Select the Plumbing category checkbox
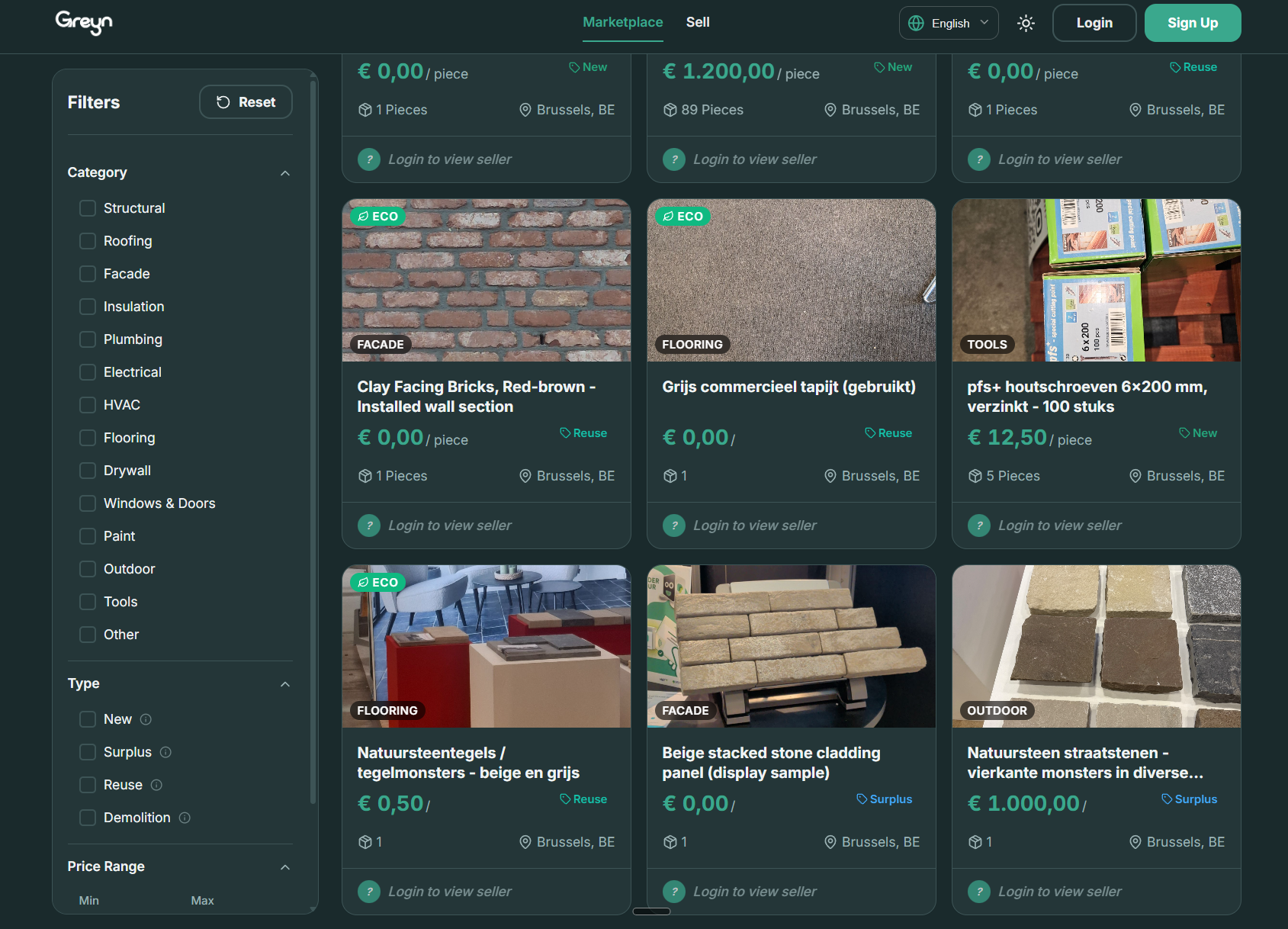Image resolution: width=1288 pixels, height=929 pixels. [88, 339]
